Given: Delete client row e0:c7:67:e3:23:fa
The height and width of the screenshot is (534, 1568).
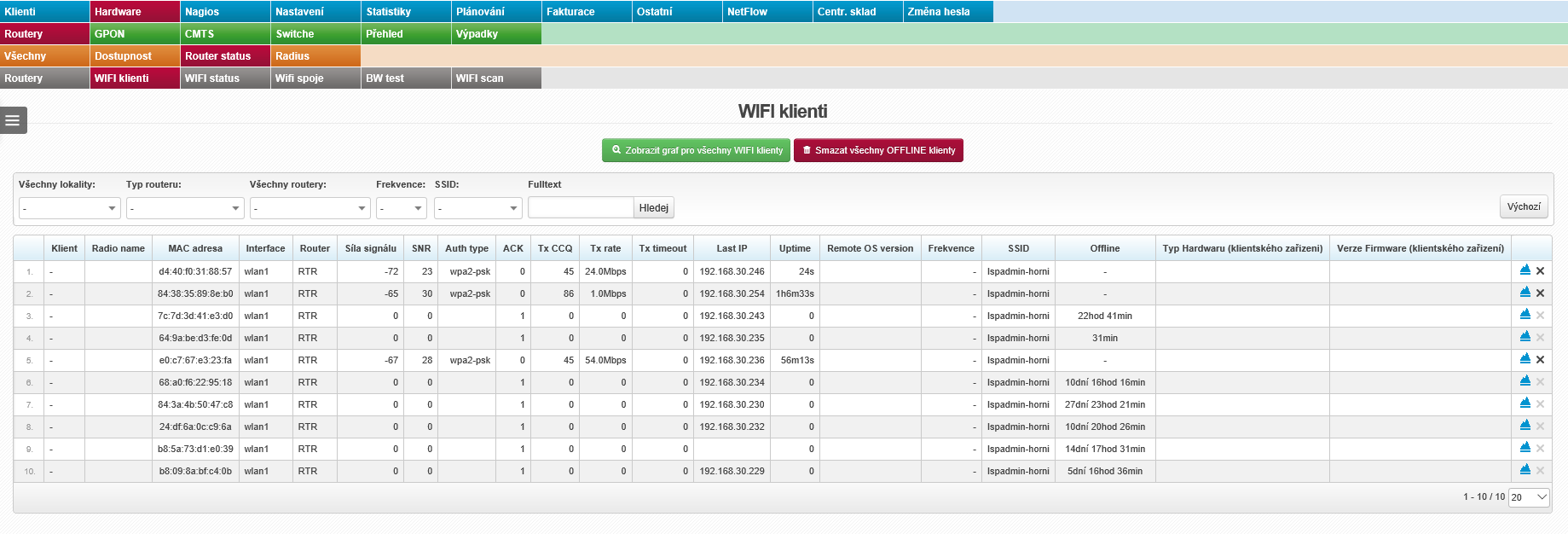Looking at the screenshot, I should pos(1541,360).
